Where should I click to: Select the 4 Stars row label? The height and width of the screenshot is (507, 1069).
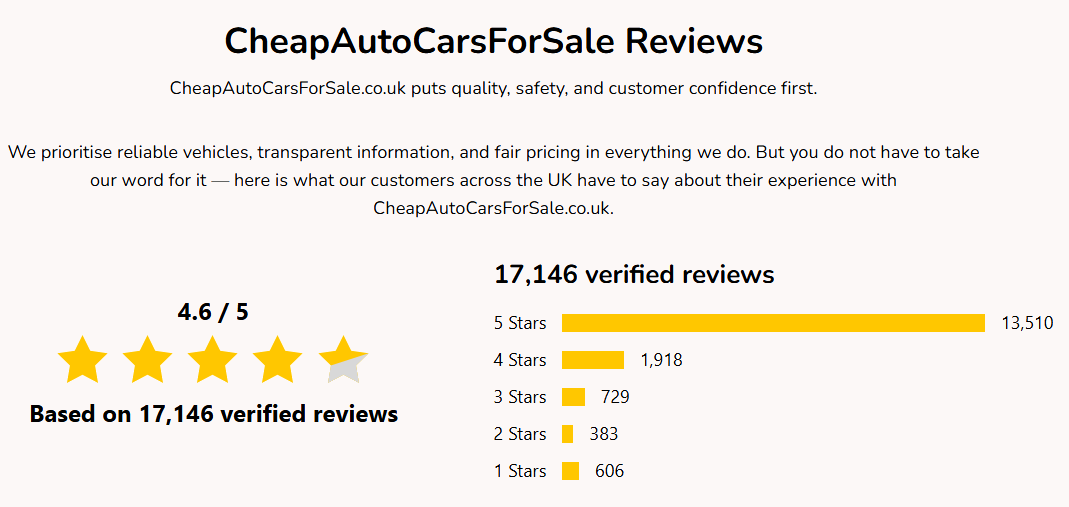point(520,360)
